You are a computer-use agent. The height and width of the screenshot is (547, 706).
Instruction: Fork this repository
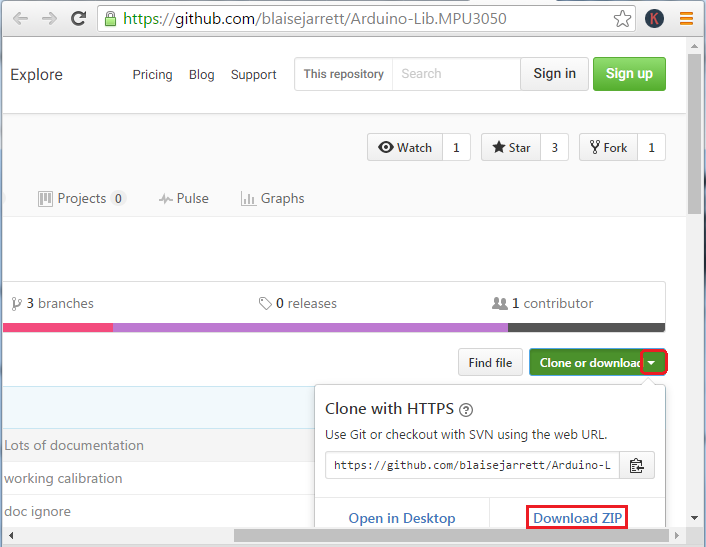point(608,147)
